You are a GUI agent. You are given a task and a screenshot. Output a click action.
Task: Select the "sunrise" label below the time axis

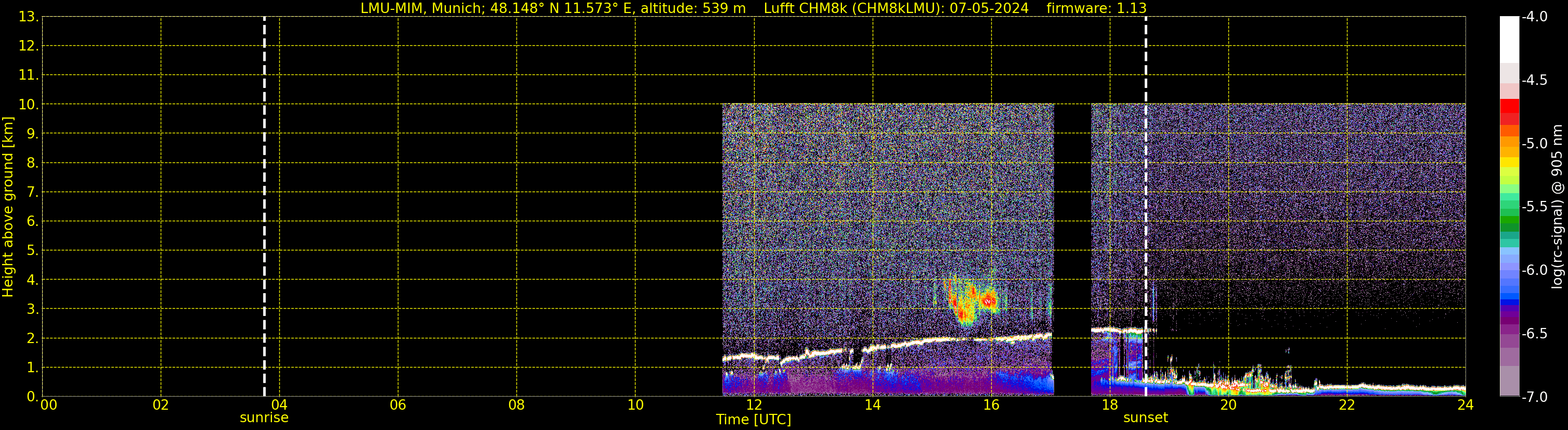(x=264, y=418)
